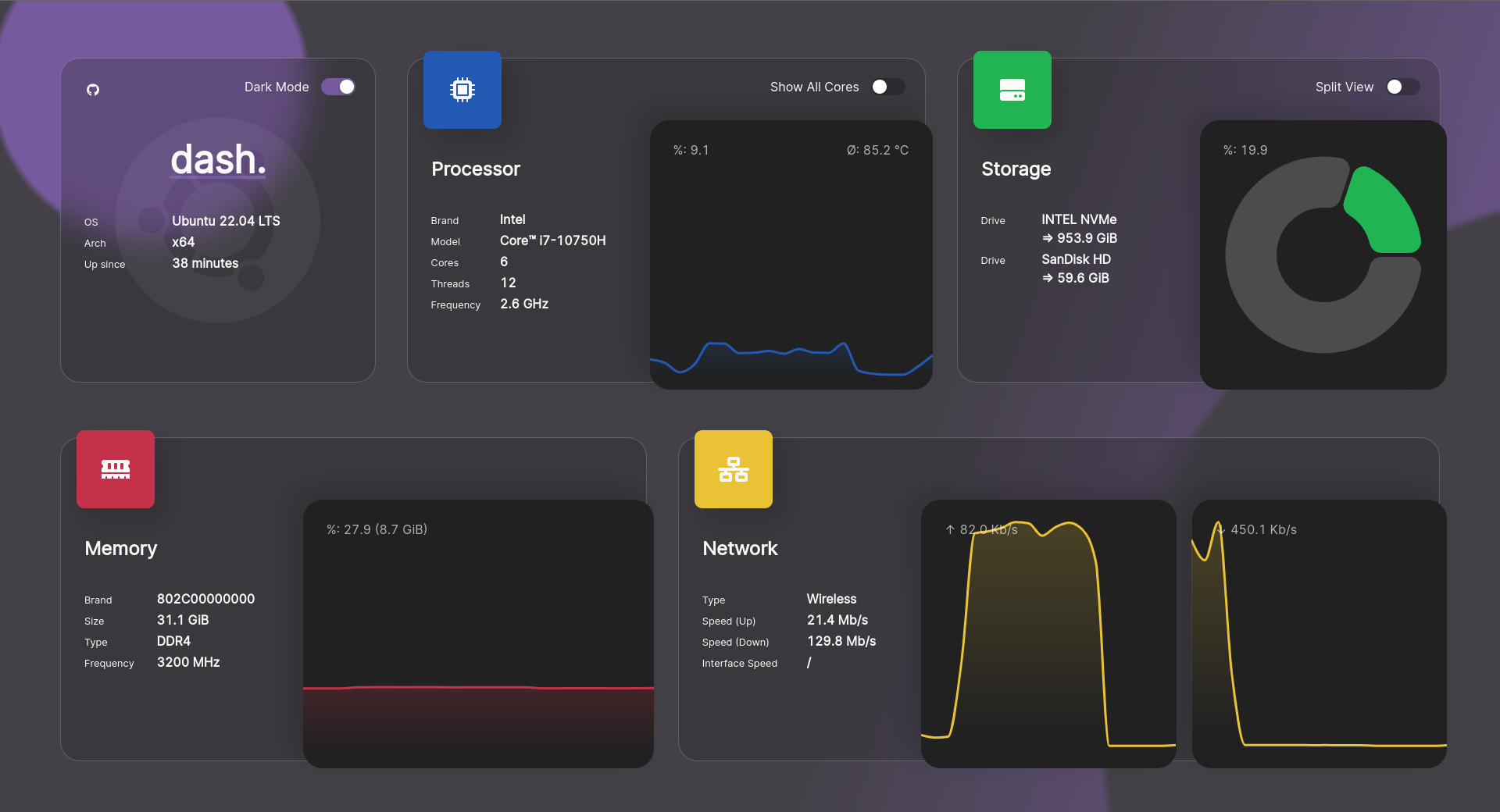Click the upload arrow next to 82.0 Kb/s

950,529
